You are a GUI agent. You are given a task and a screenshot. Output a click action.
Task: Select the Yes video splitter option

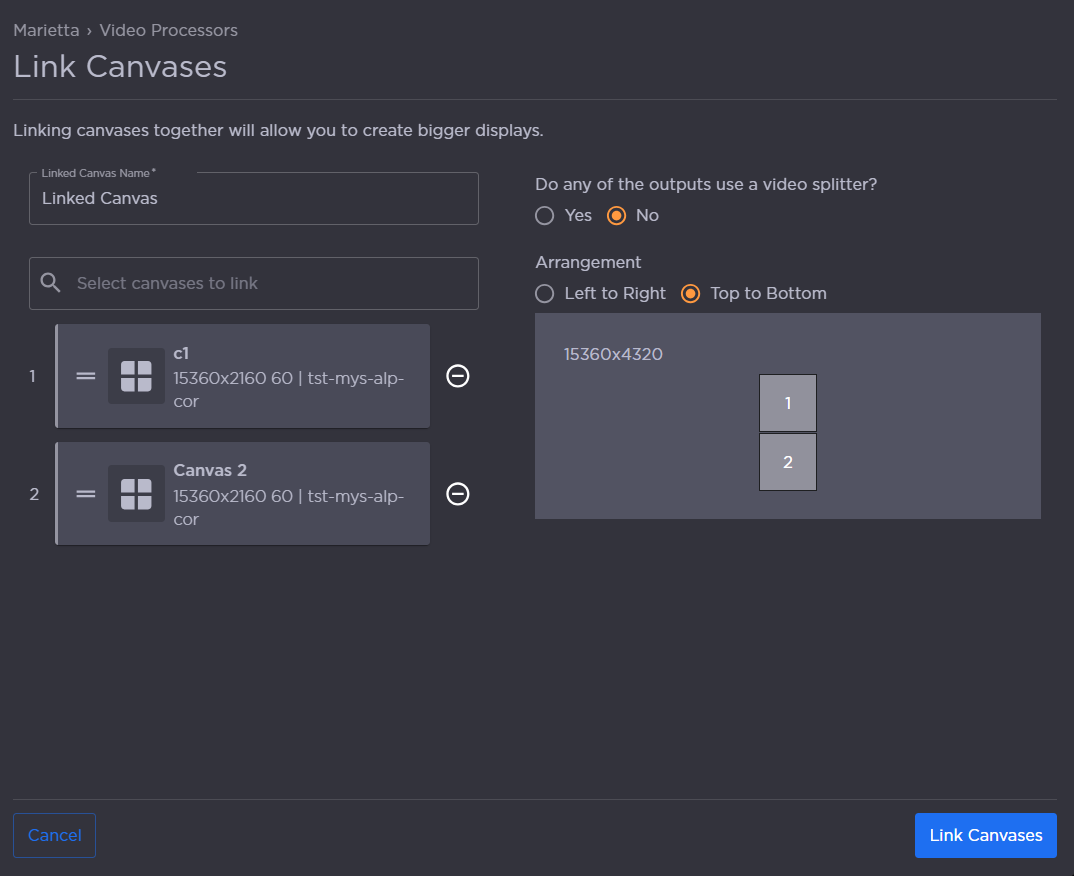click(544, 215)
